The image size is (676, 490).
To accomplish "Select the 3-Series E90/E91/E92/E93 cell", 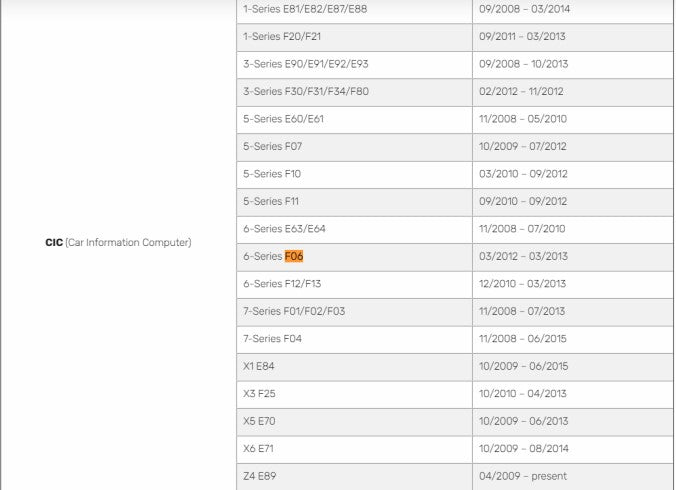I will [x=306, y=64].
